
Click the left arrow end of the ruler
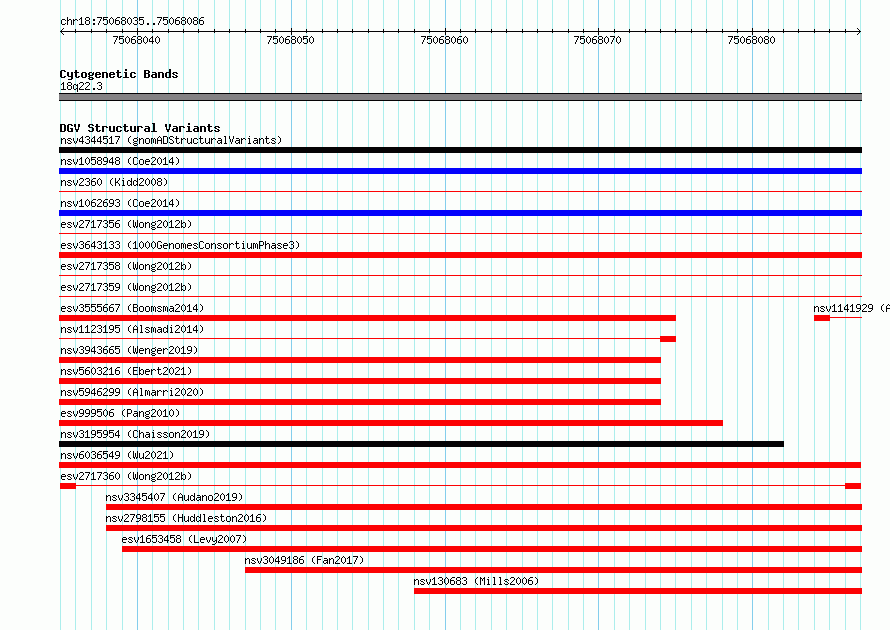tap(62, 31)
